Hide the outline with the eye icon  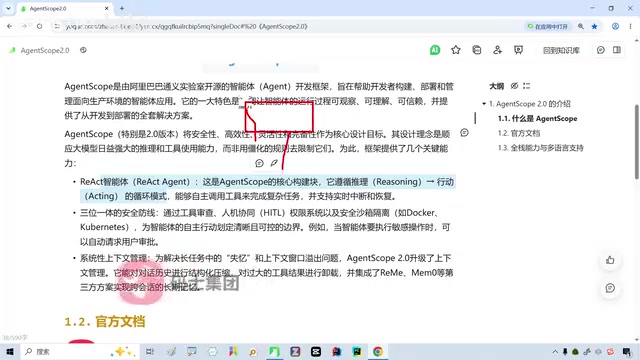click(x=514, y=86)
